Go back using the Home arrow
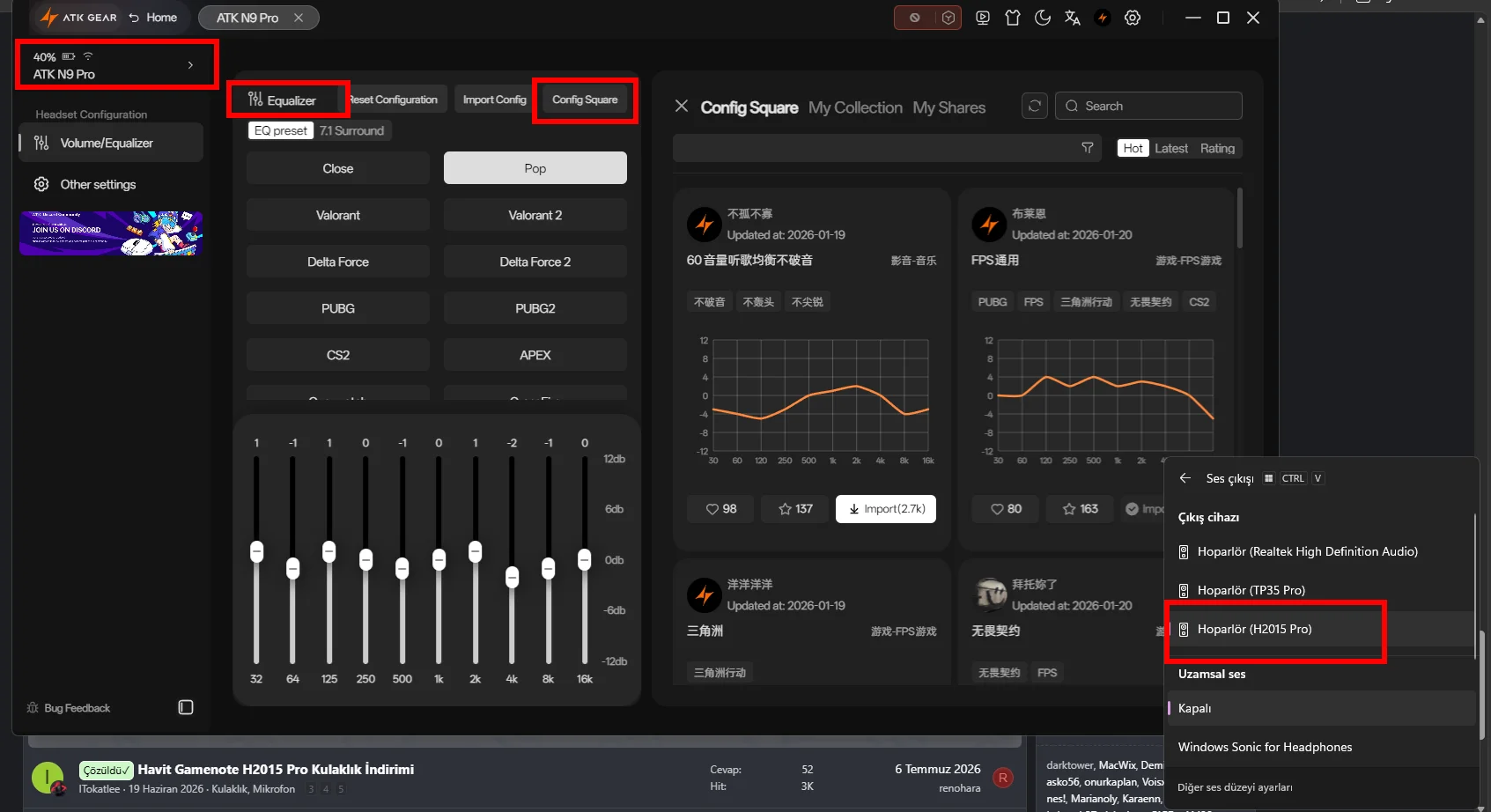The width and height of the screenshot is (1491, 812). (x=153, y=18)
